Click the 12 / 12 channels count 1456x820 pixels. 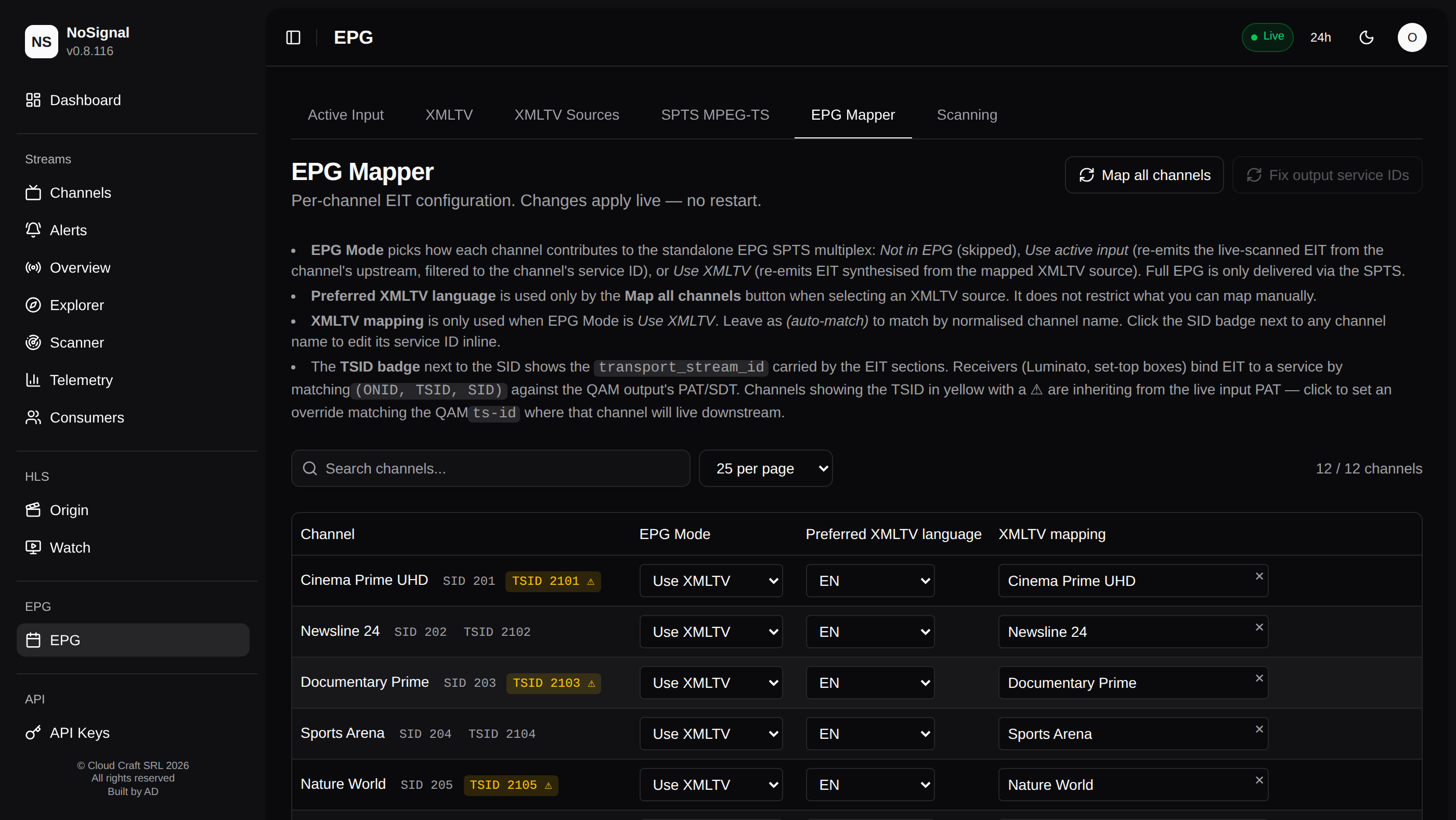[x=1369, y=468]
